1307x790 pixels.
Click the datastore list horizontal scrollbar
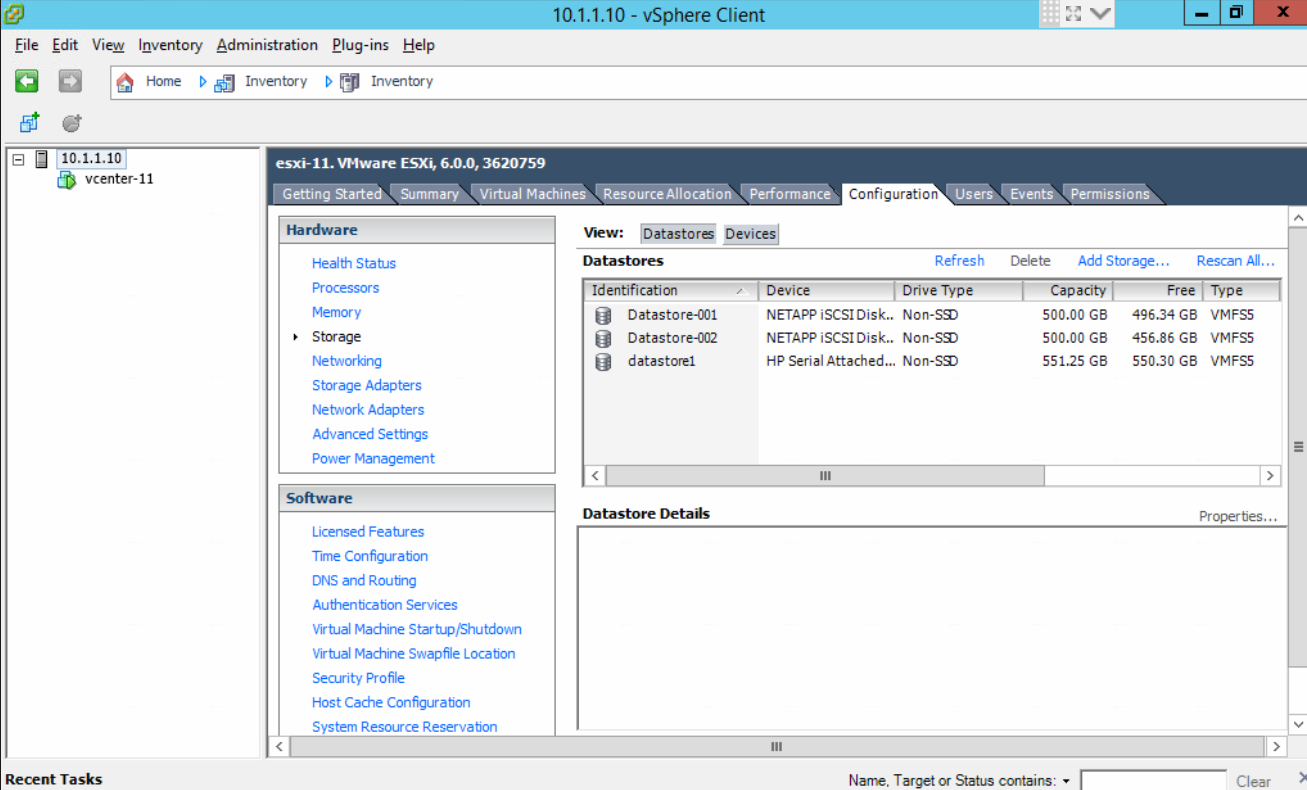coord(825,476)
